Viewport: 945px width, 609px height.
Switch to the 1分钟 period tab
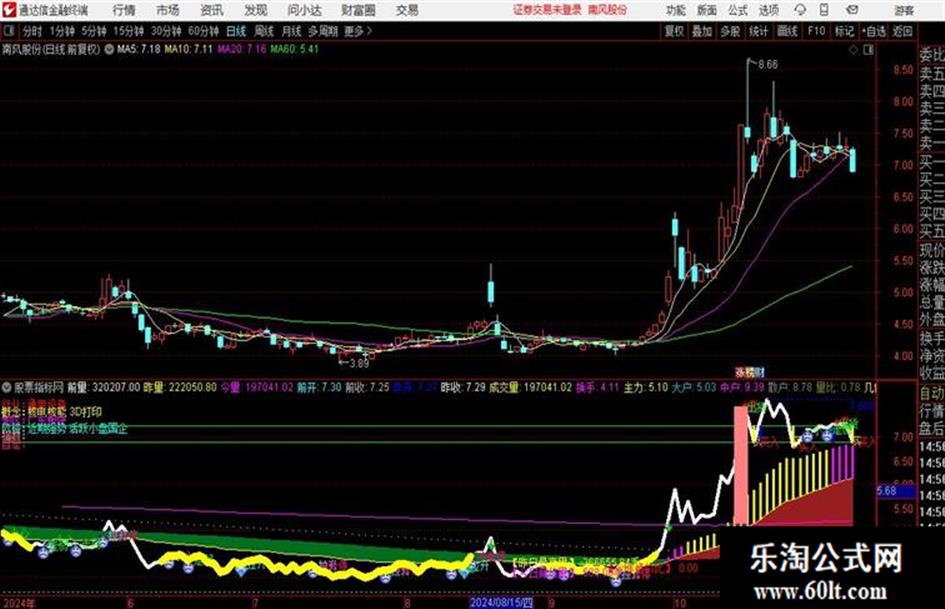tap(61, 31)
